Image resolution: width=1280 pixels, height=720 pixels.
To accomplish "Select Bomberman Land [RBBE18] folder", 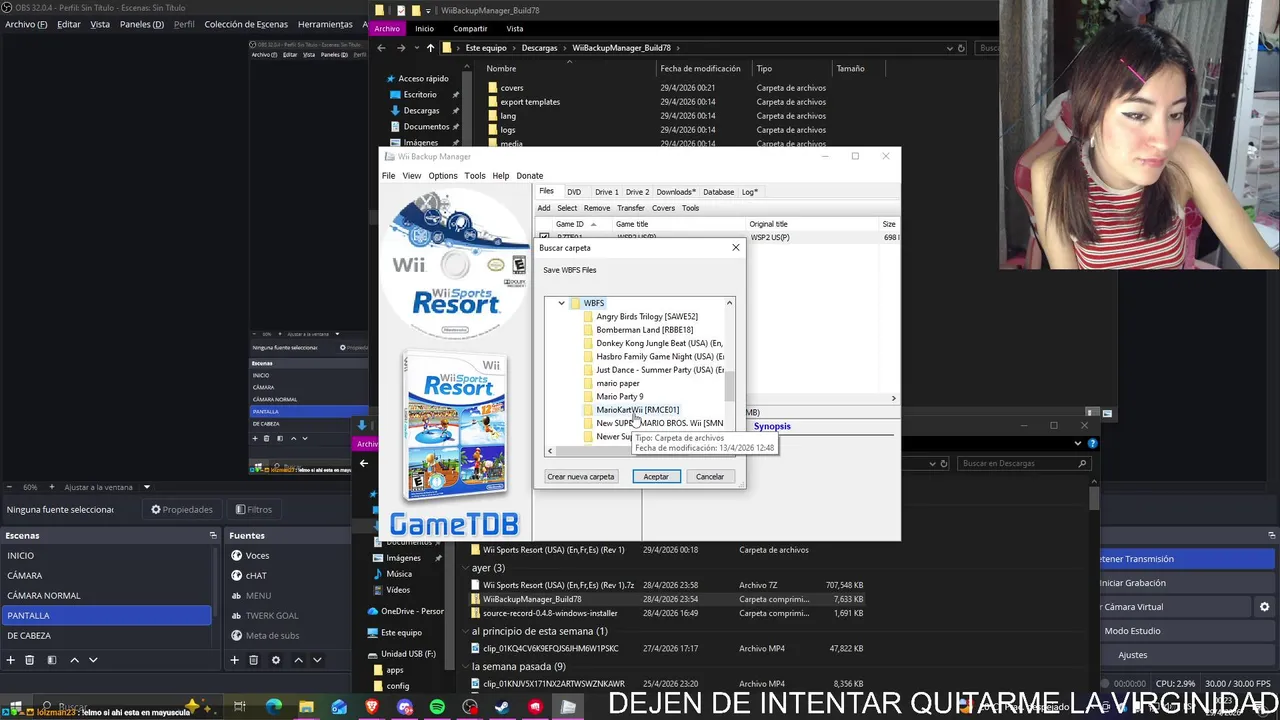I will click(645, 330).
